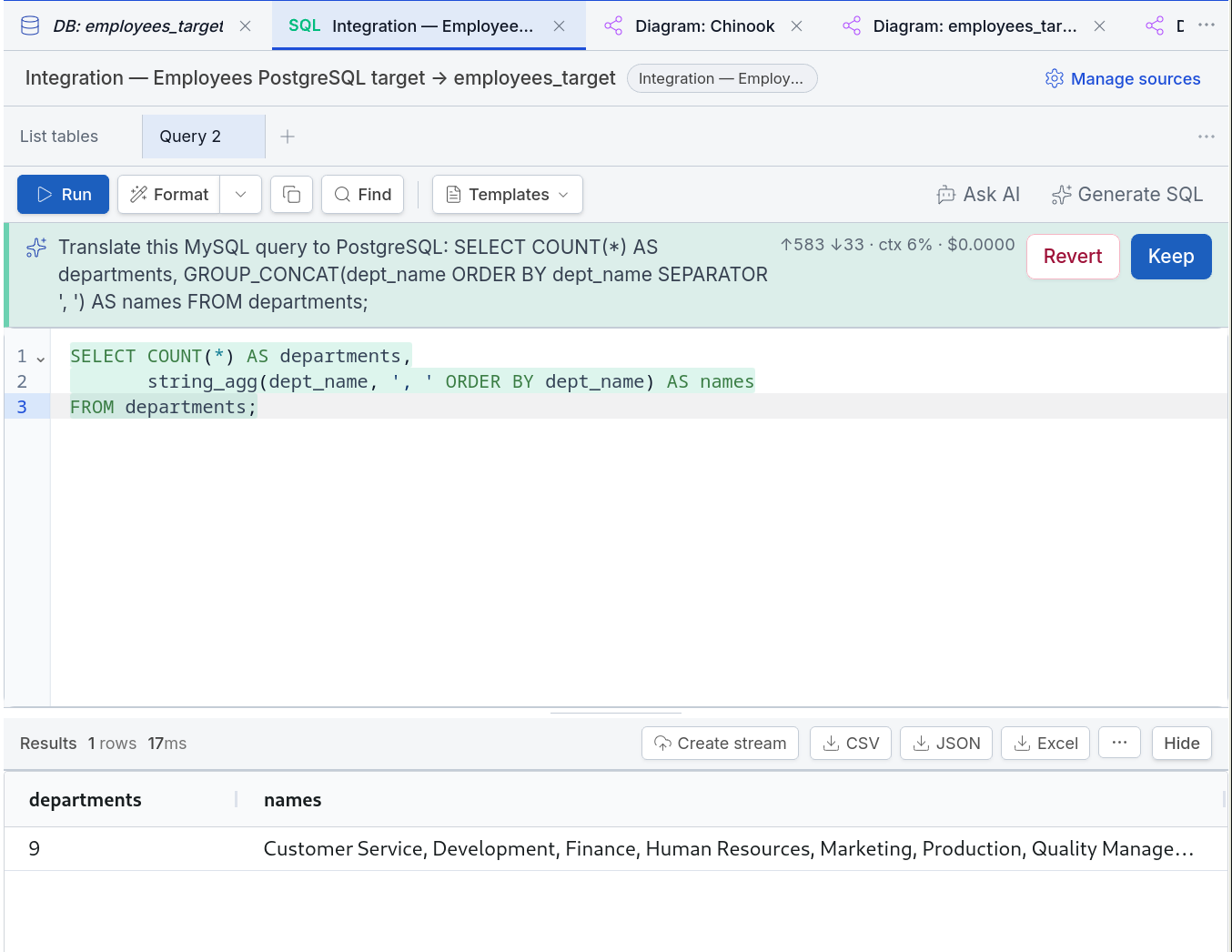The image size is (1232, 952).
Task: Click Ask AI
Action: [978, 195]
